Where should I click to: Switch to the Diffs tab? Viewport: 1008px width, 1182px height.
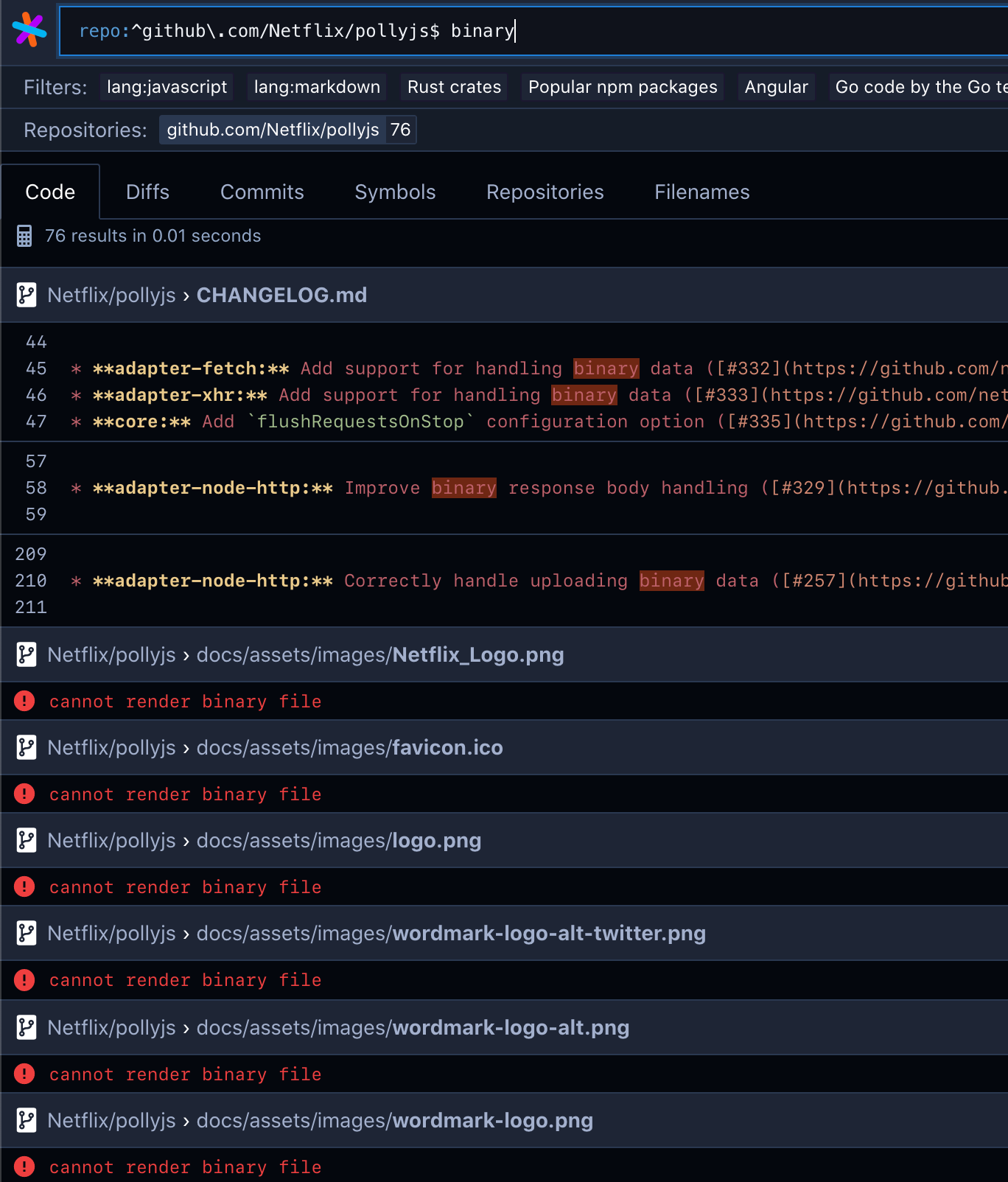[x=147, y=192]
